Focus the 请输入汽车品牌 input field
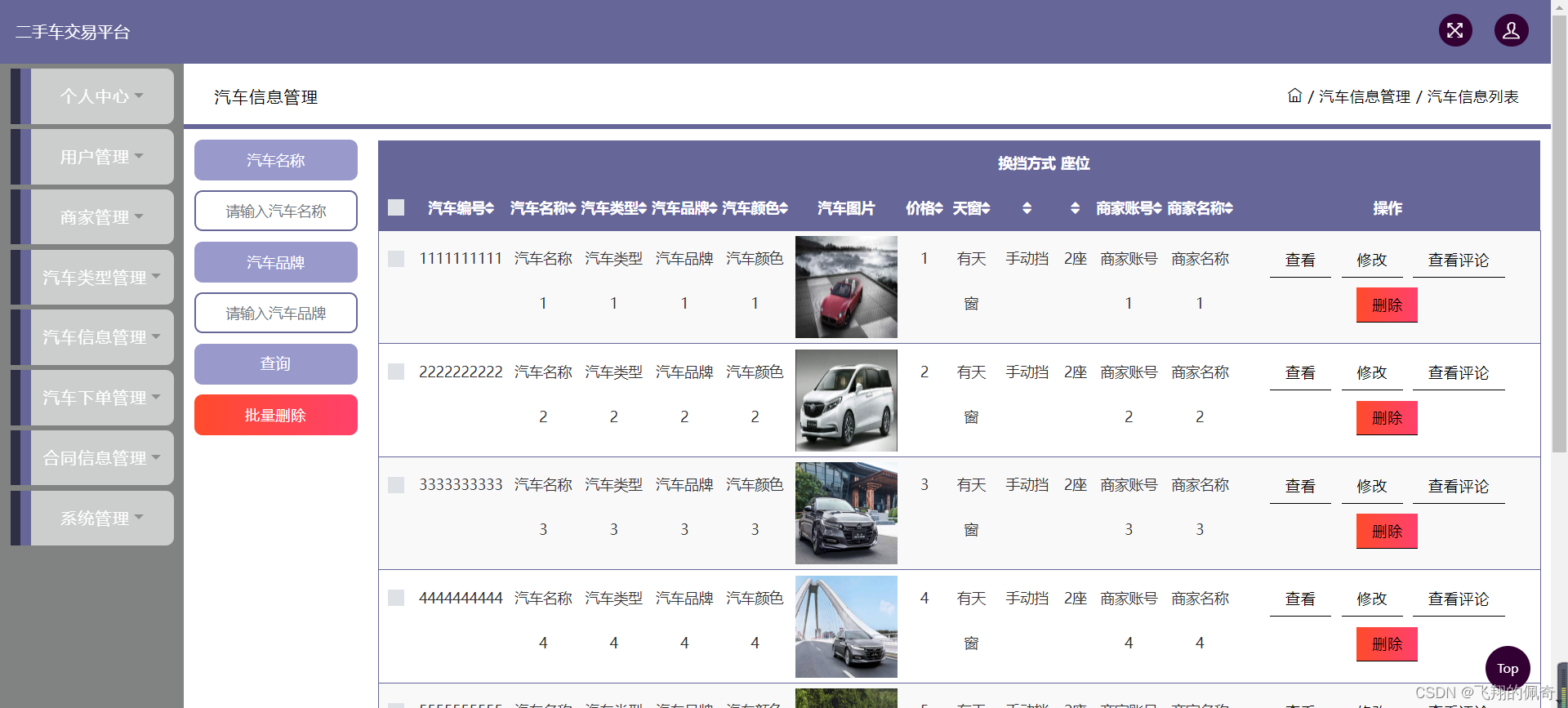 click(276, 313)
